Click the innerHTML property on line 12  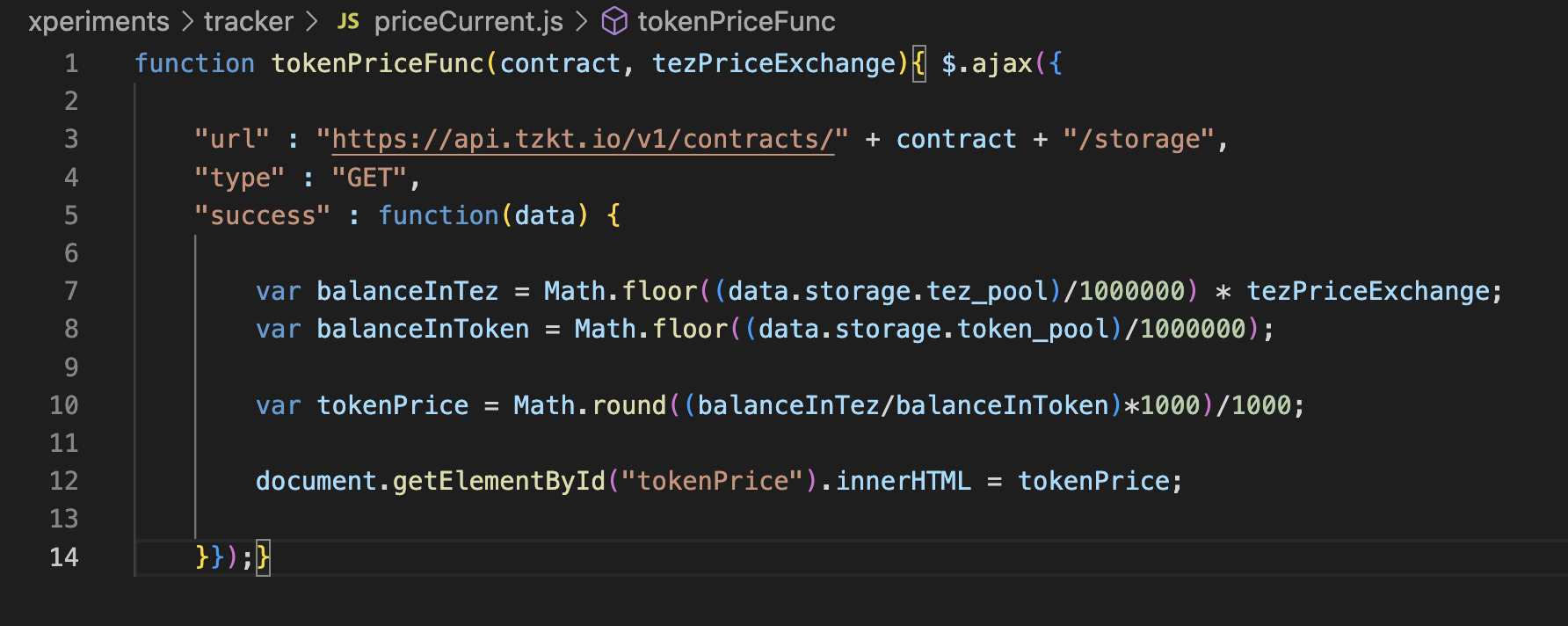[x=903, y=481]
